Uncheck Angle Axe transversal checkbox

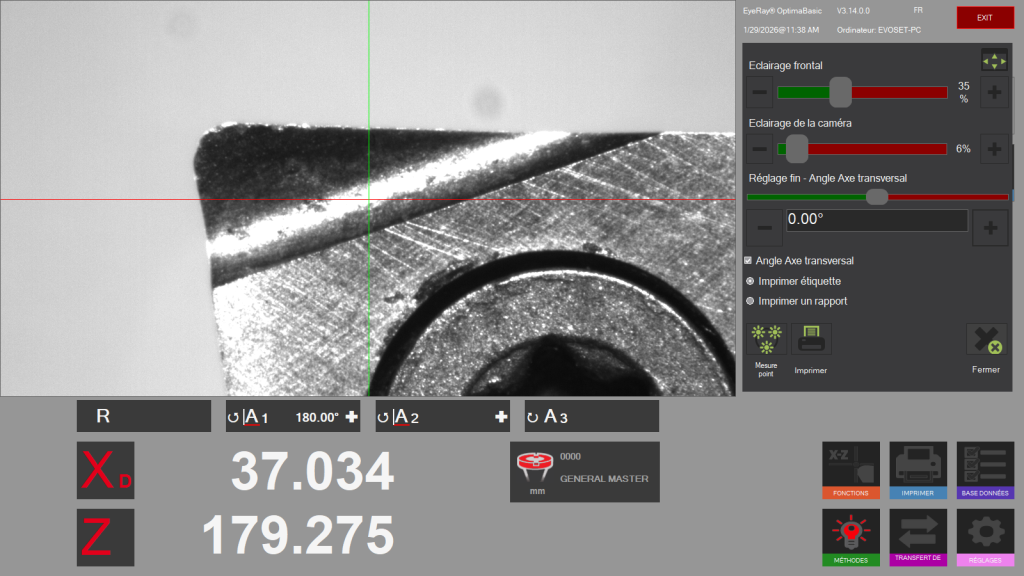pos(749,260)
